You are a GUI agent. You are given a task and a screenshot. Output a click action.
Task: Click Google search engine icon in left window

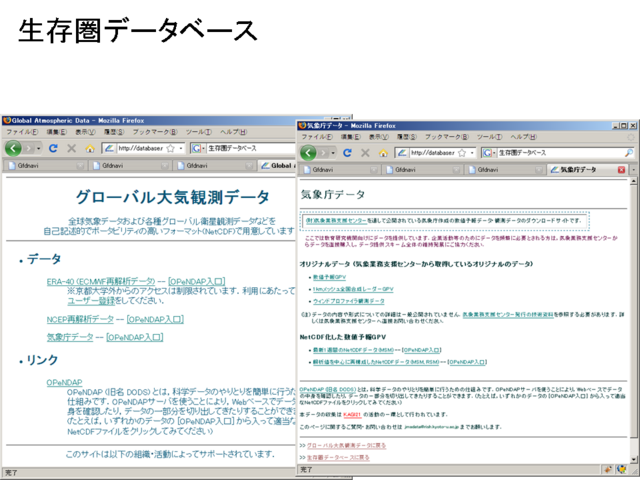tap(196, 148)
